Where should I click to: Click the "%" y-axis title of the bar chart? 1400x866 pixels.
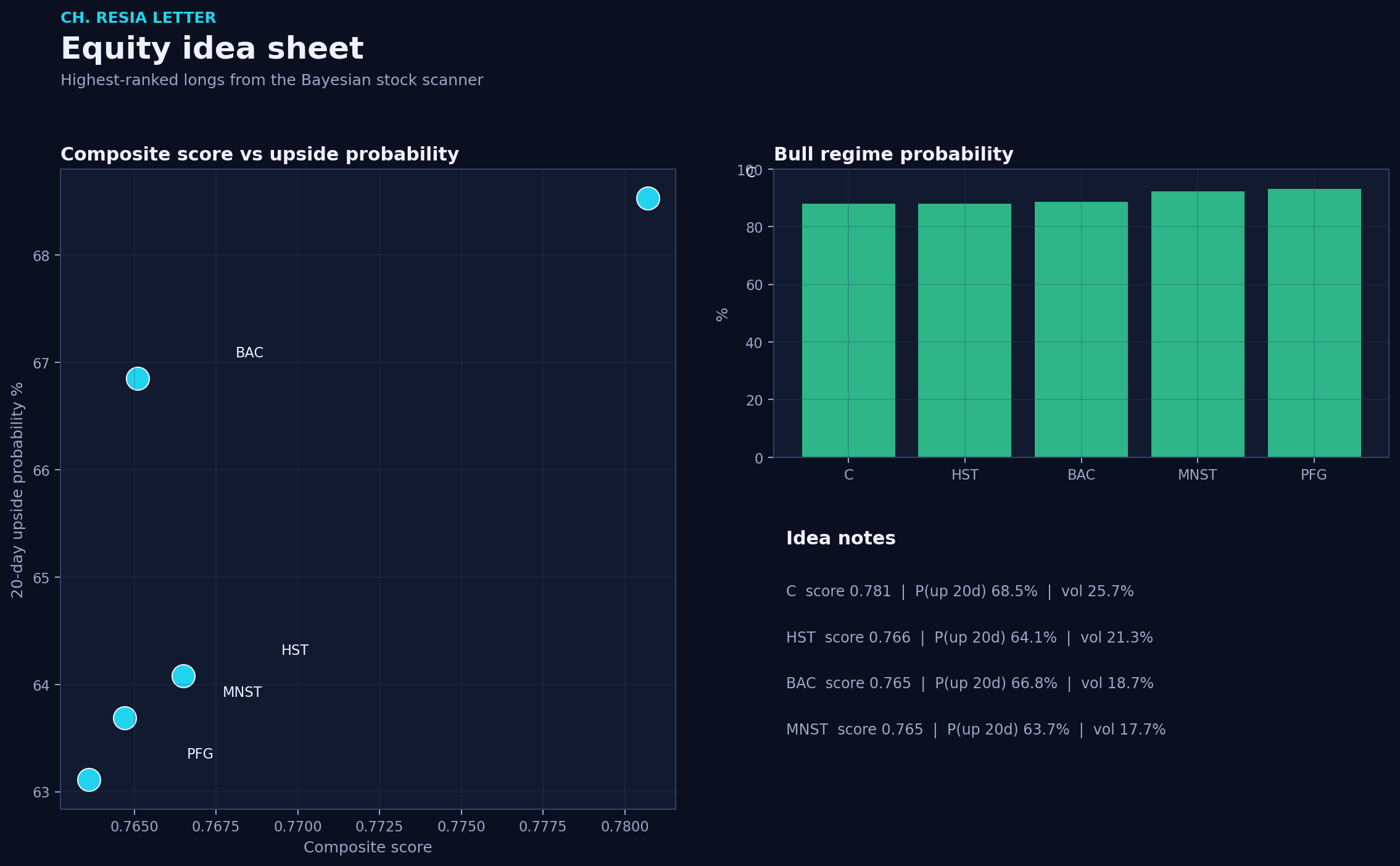[723, 314]
